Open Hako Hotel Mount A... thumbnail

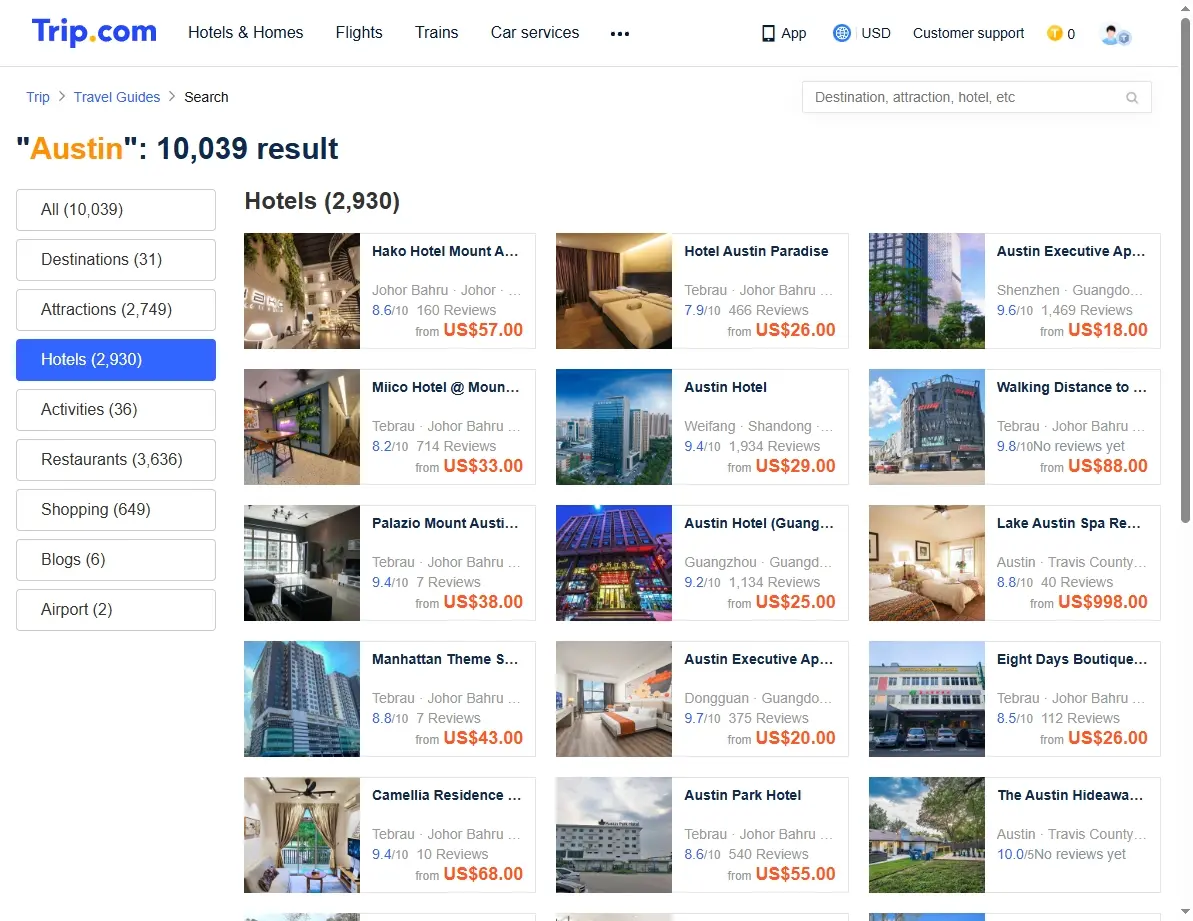click(x=302, y=291)
